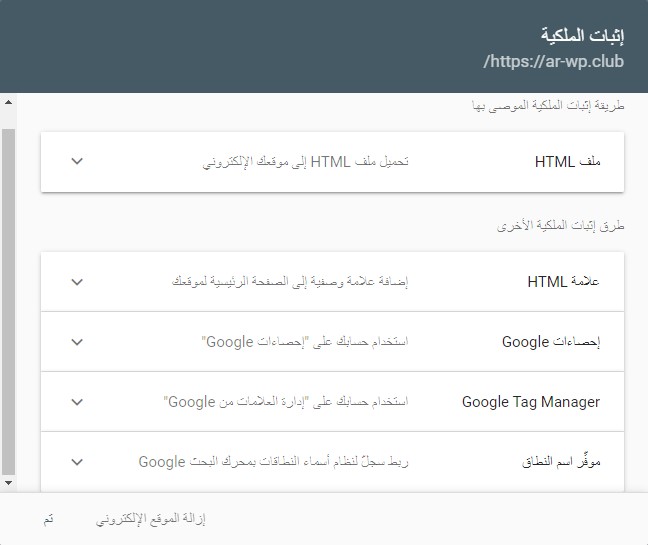Click the تم done button
This screenshot has width=648, height=545.
click(x=49, y=519)
